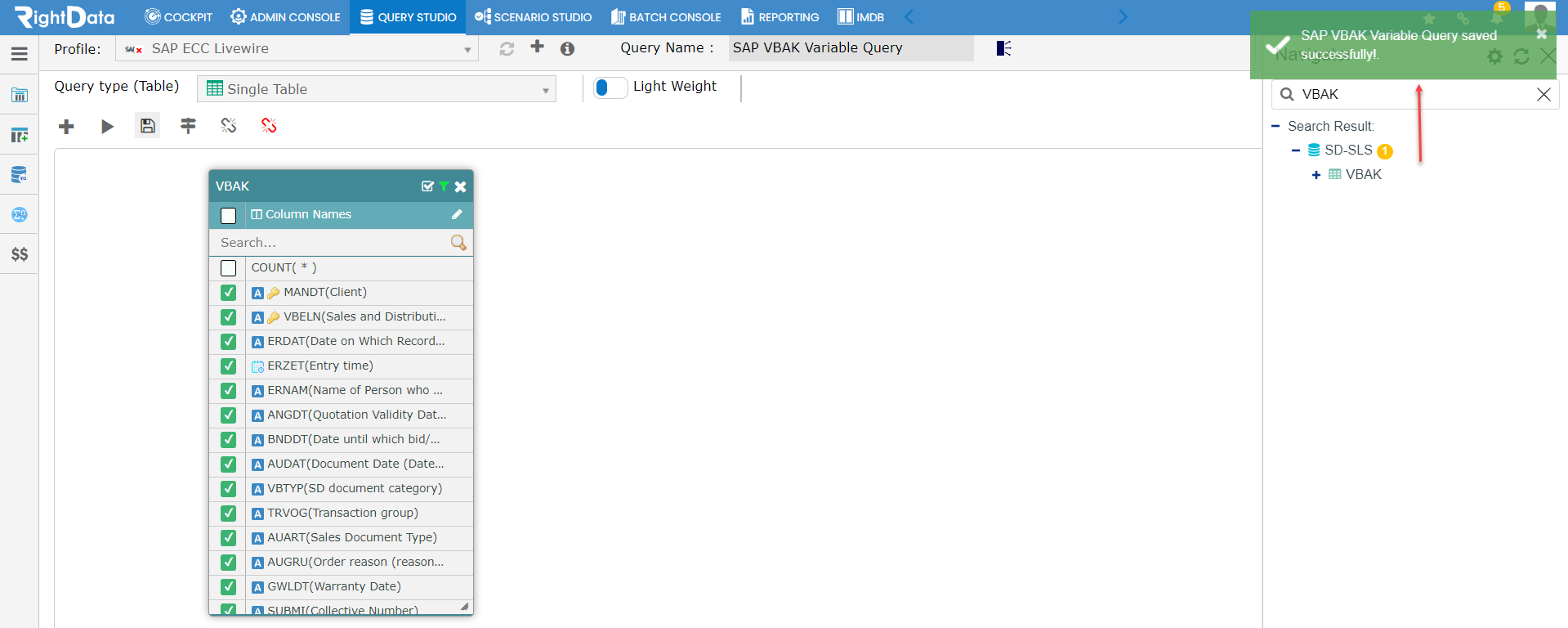Click the grey broken-link icon in toolbar
Screen dimensions: 1568x628
(229, 125)
